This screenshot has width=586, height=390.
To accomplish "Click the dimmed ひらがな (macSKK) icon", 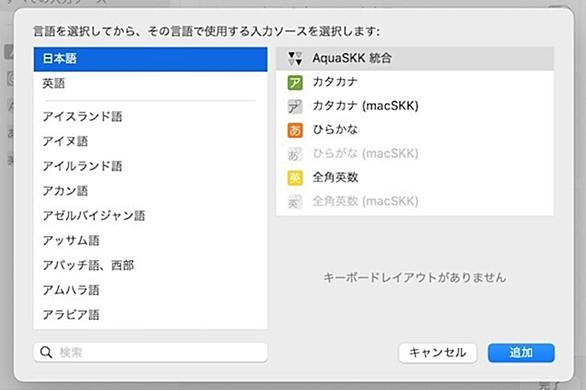I will (x=295, y=154).
